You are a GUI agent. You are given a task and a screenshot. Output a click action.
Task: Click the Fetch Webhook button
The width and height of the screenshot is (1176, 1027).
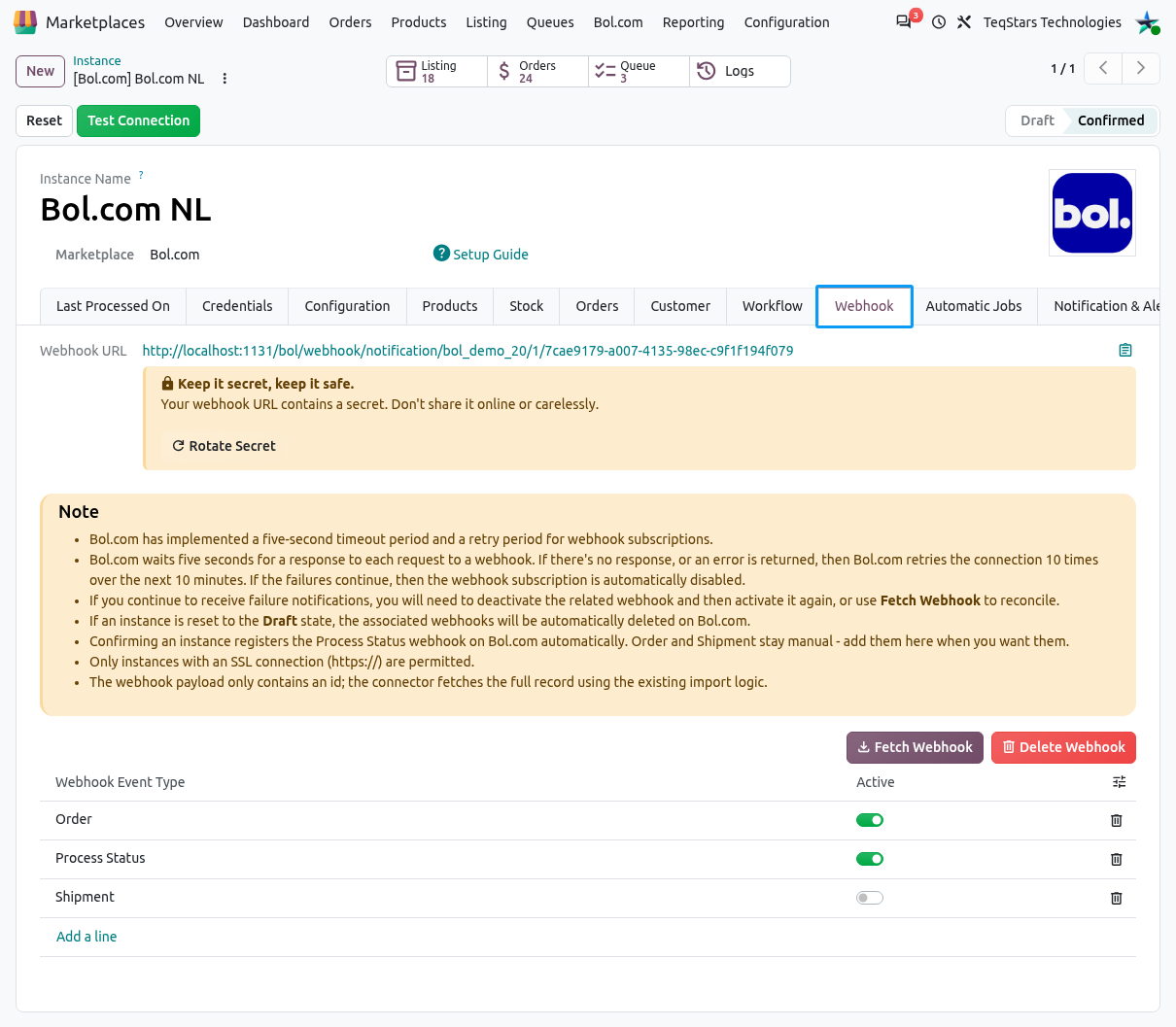pyautogui.click(x=915, y=747)
